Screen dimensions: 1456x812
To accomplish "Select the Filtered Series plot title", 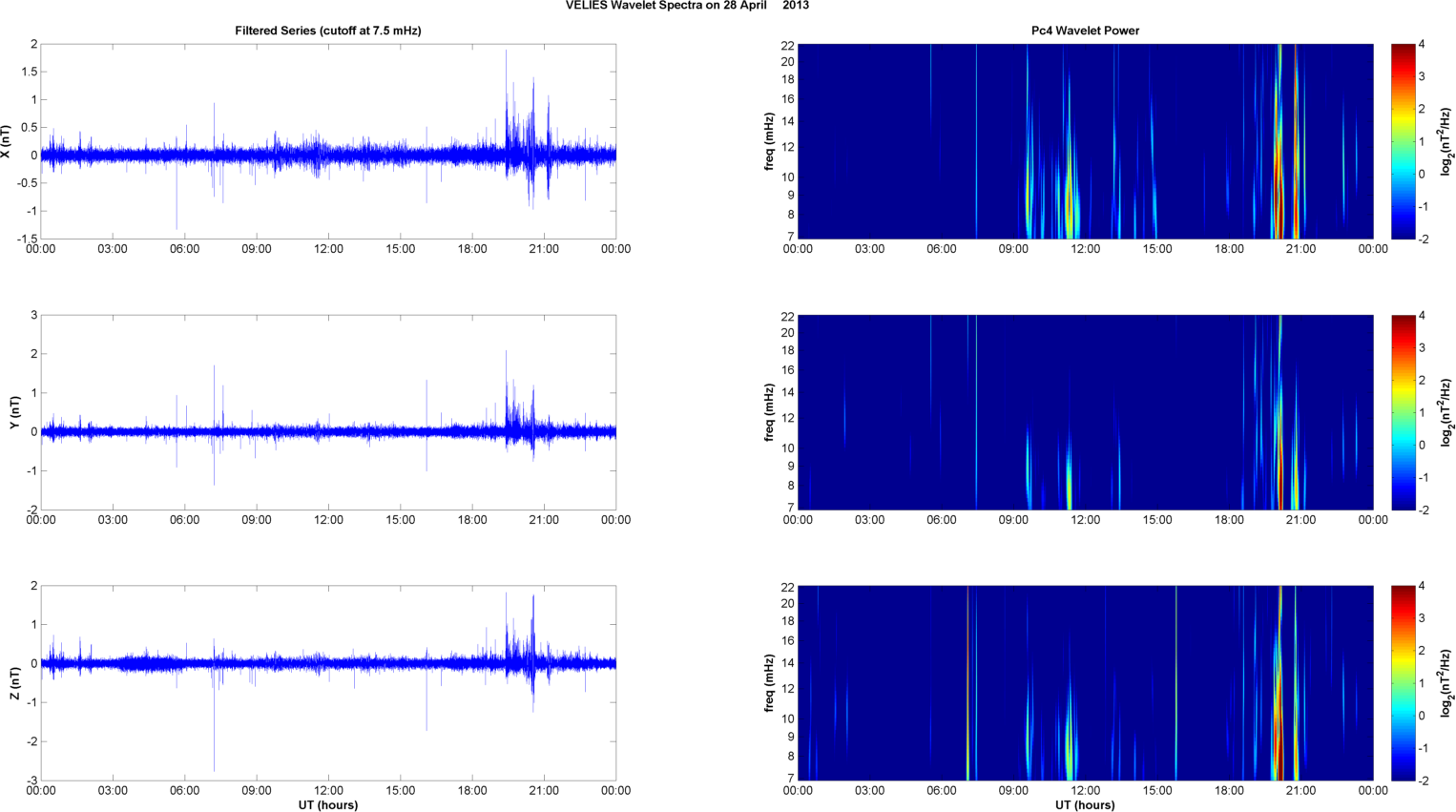I will click(x=327, y=31).
